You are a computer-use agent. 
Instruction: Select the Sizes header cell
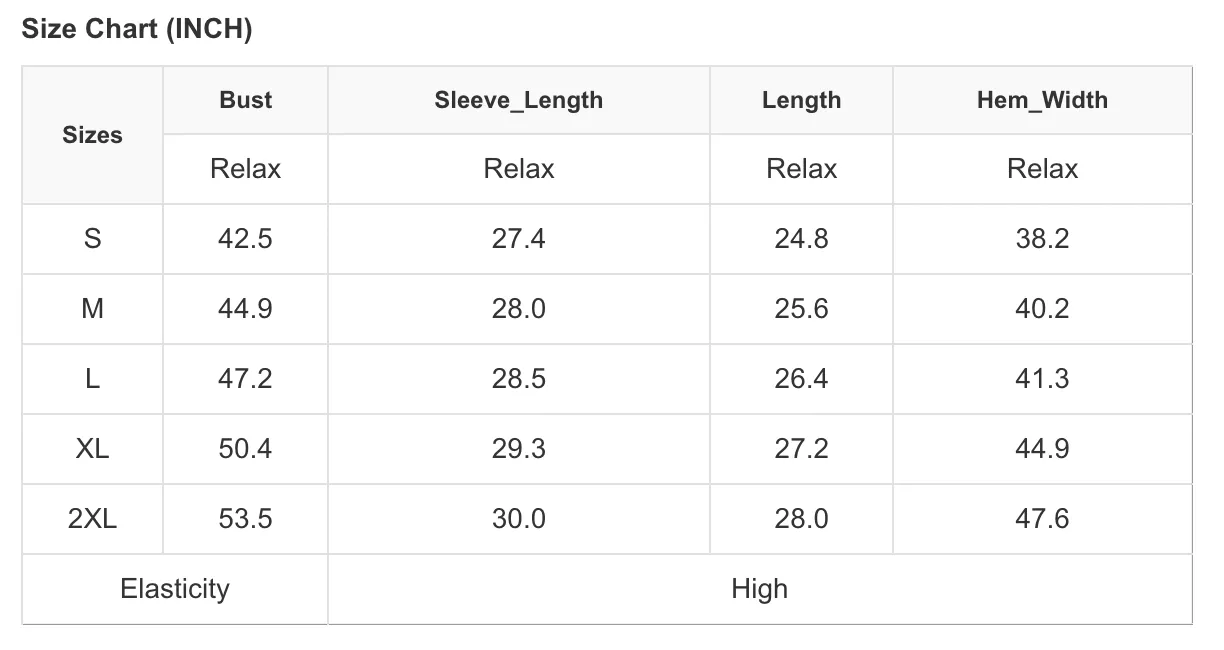pos(92,135)
